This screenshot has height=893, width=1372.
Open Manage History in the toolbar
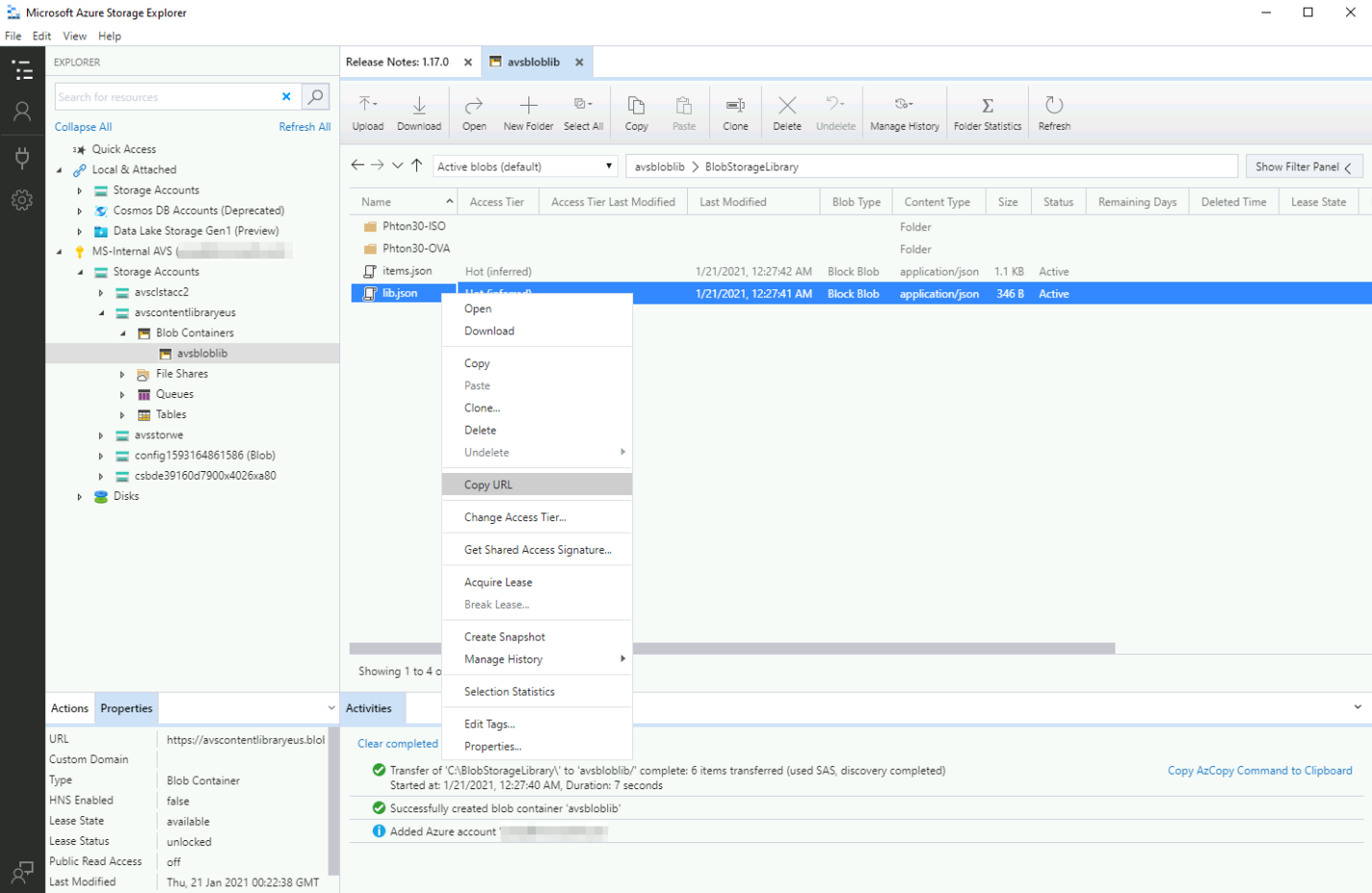click(904, 113)
